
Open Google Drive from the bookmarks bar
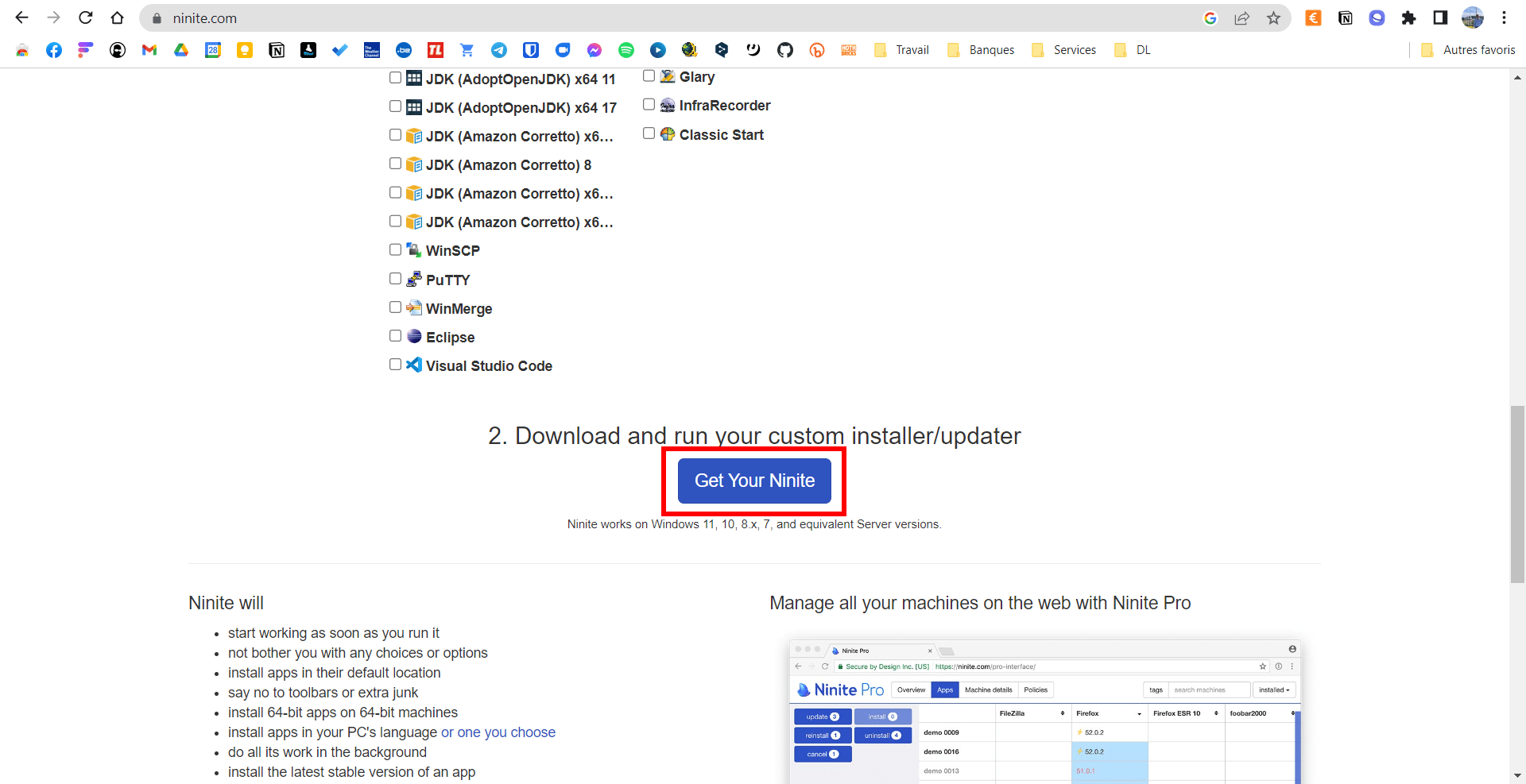181,49
